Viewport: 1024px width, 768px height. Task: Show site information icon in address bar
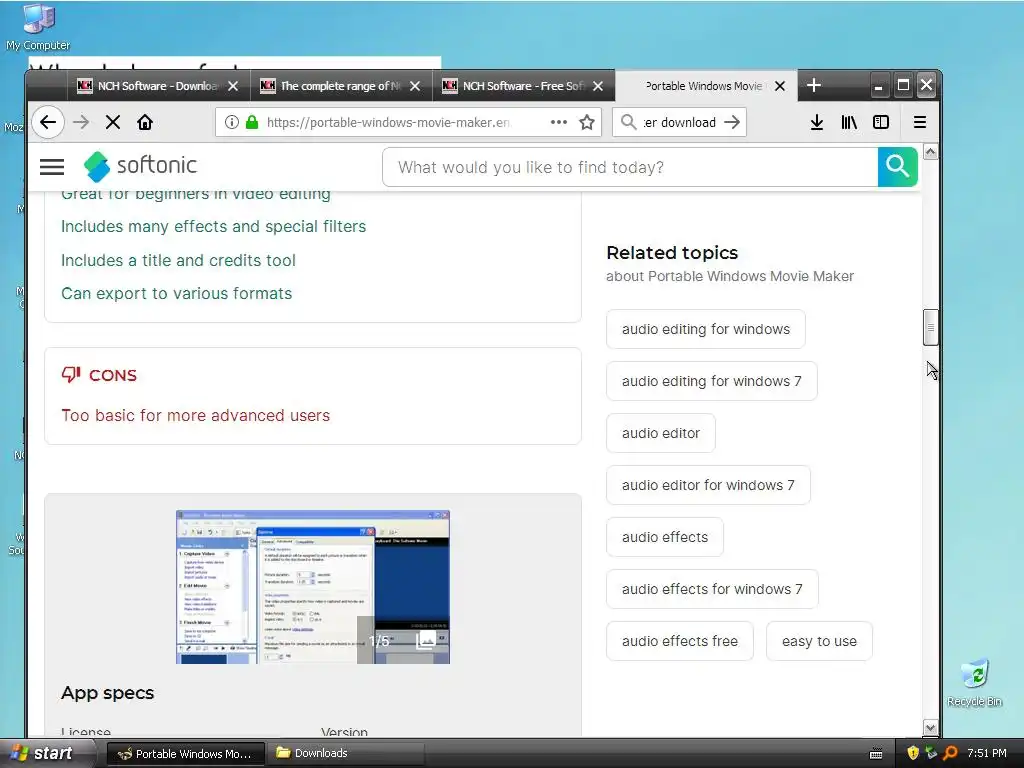tap(231, 122)
